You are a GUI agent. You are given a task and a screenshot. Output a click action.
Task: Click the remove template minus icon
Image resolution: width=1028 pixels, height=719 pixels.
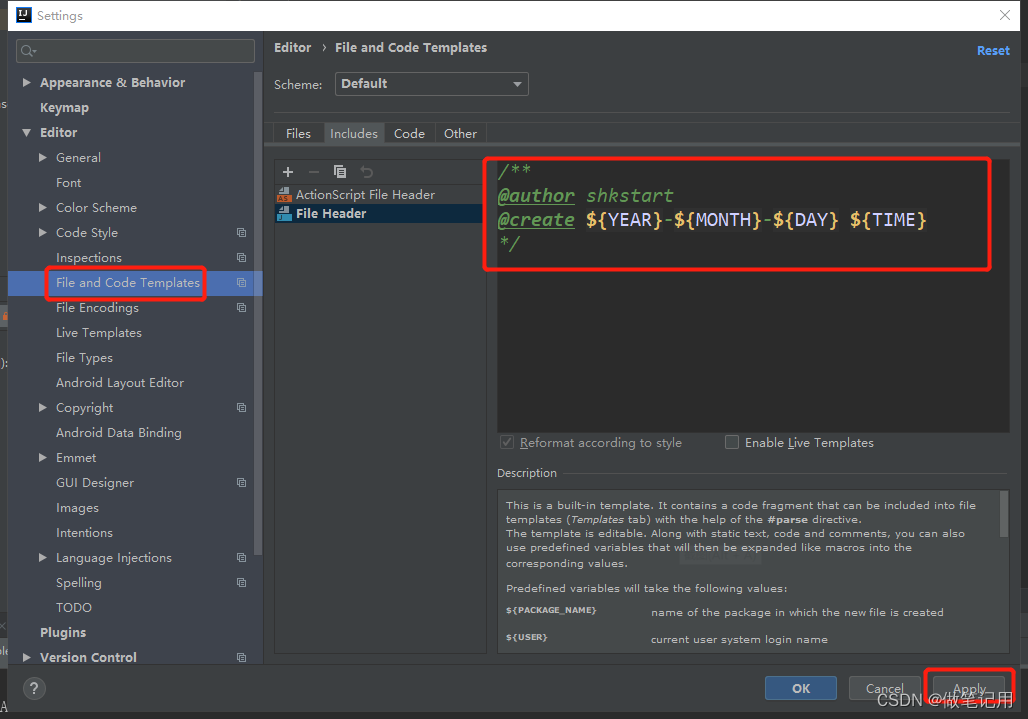click(313, 172)
